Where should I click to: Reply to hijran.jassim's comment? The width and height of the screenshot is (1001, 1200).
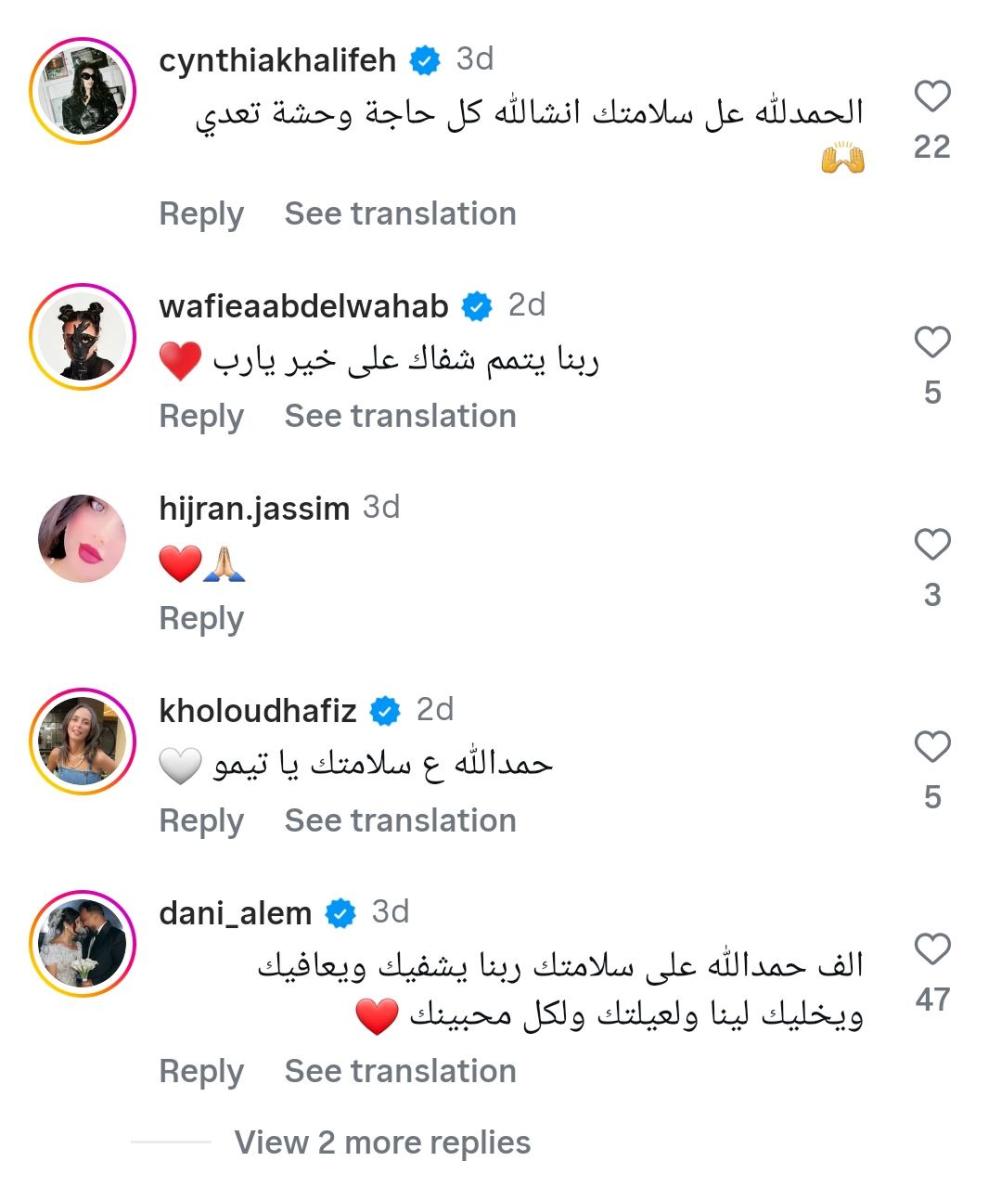pyautogui.click(x=201, y=619)
